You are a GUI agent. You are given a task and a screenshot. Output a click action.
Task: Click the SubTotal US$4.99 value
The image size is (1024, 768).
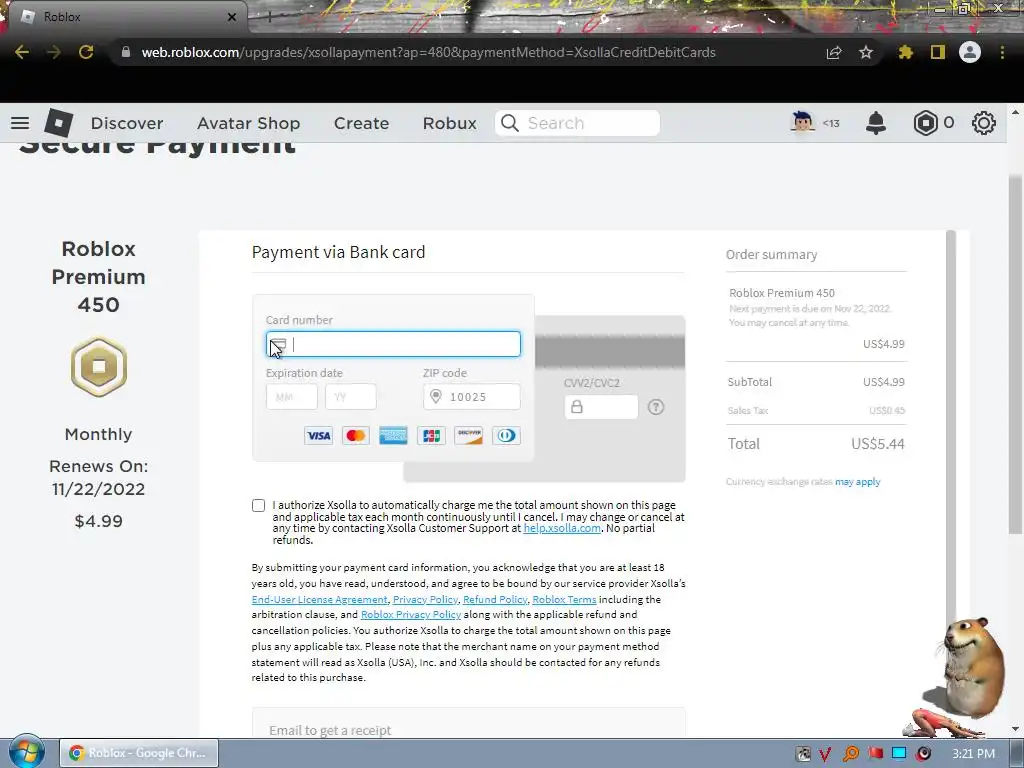pyautogui.click(x=884, y=382)
